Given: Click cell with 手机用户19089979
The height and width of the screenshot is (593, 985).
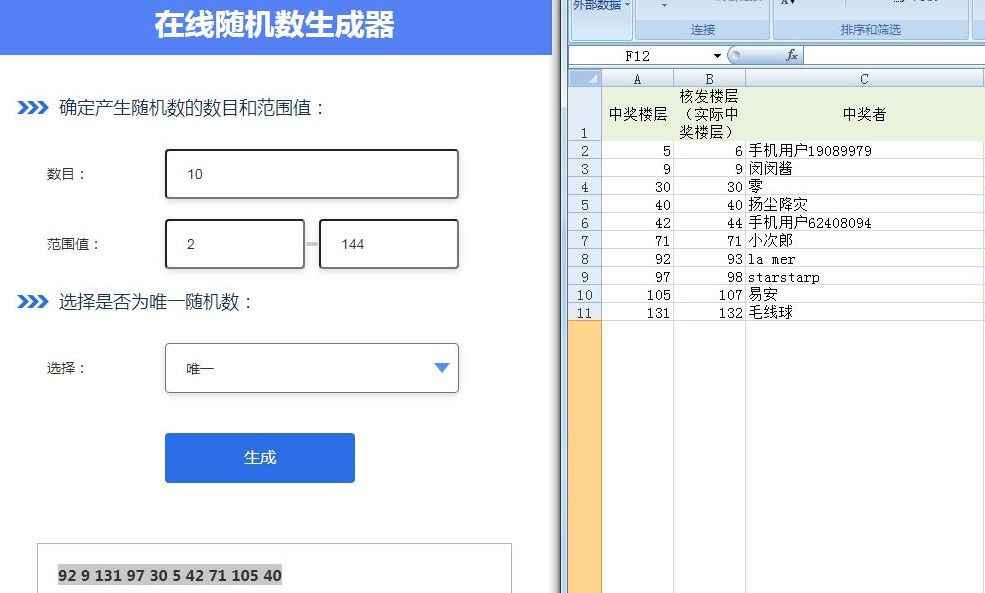Looking at the screenshot, I should point(864,151).
